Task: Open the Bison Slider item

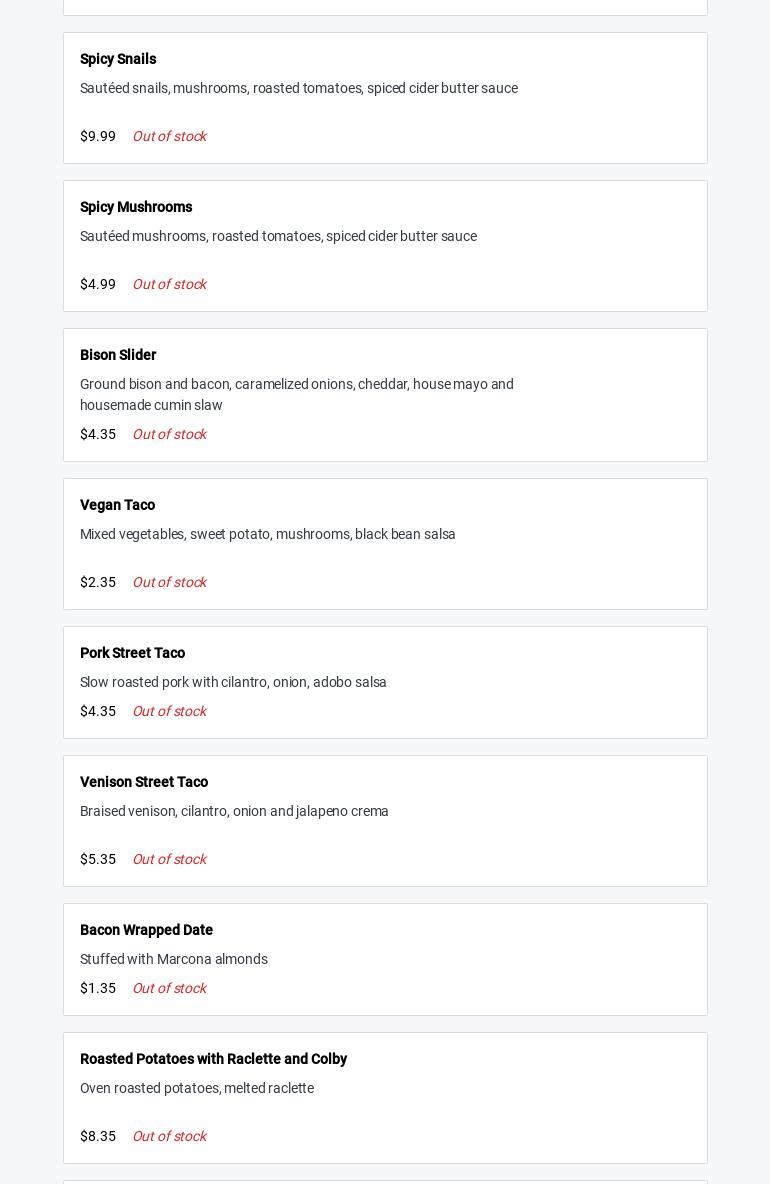Action: [x=118, y=355]
